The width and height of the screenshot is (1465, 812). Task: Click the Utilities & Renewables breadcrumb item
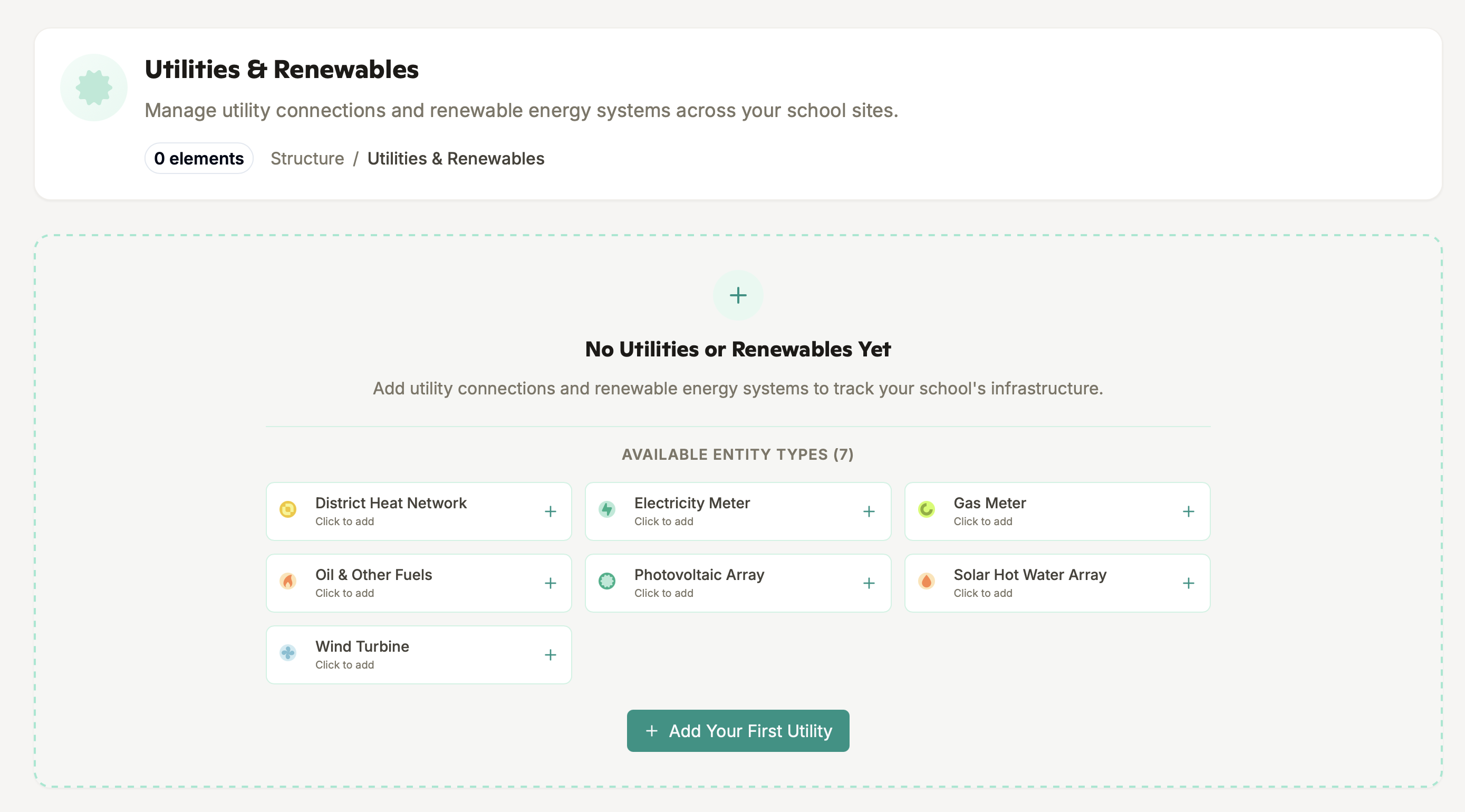[456, 159]
